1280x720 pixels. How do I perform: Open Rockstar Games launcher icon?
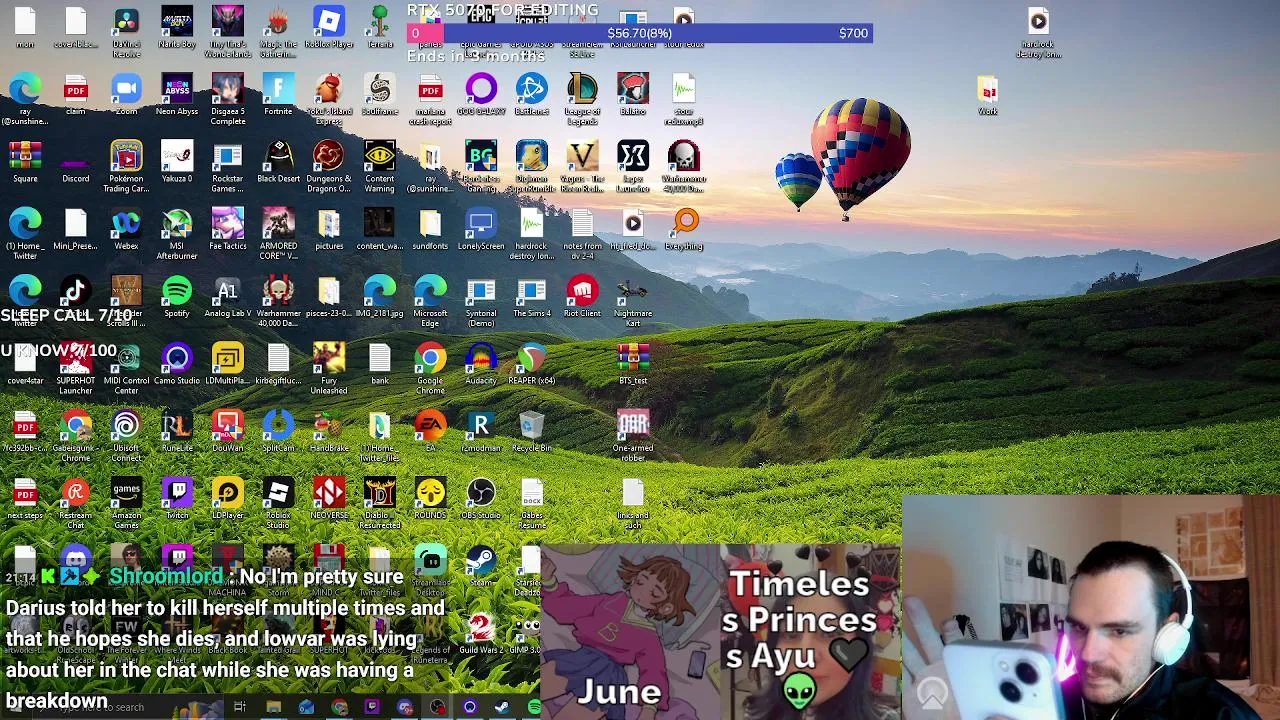pyautogui.click(x=228, y=157)
